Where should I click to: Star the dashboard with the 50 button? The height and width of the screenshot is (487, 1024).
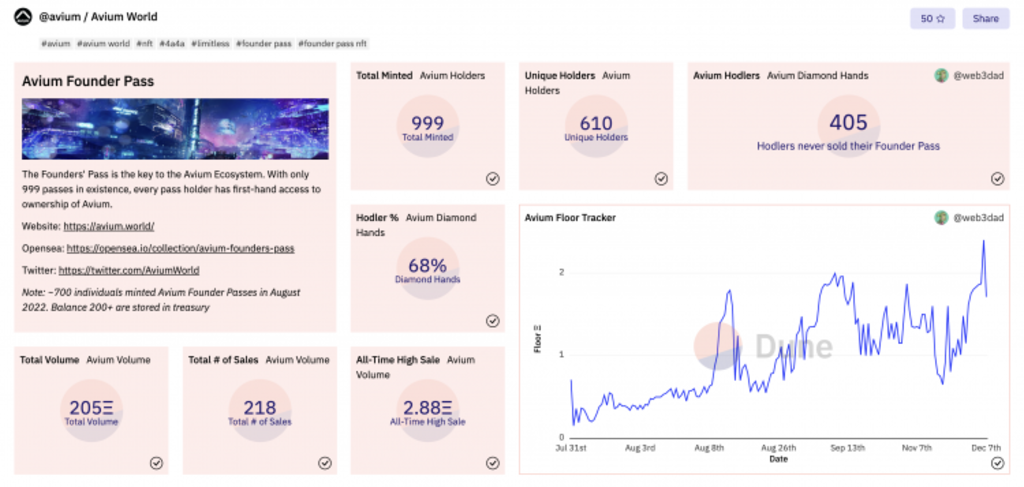coord(931,18)
